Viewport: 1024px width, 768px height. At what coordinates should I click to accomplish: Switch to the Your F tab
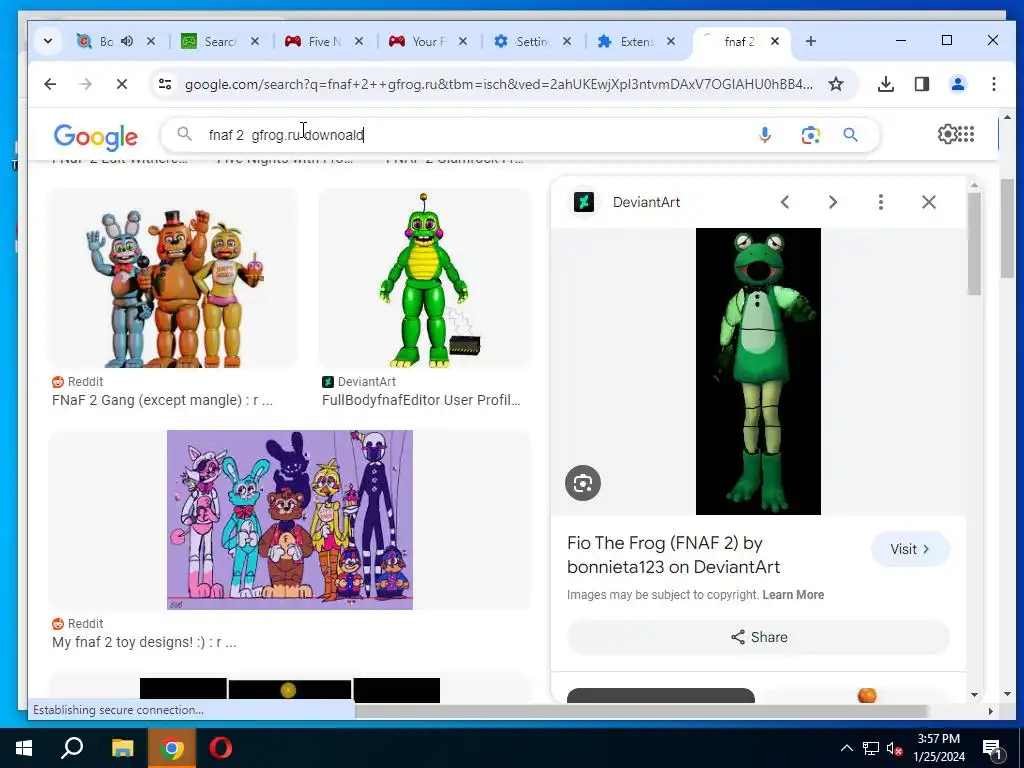427,41
